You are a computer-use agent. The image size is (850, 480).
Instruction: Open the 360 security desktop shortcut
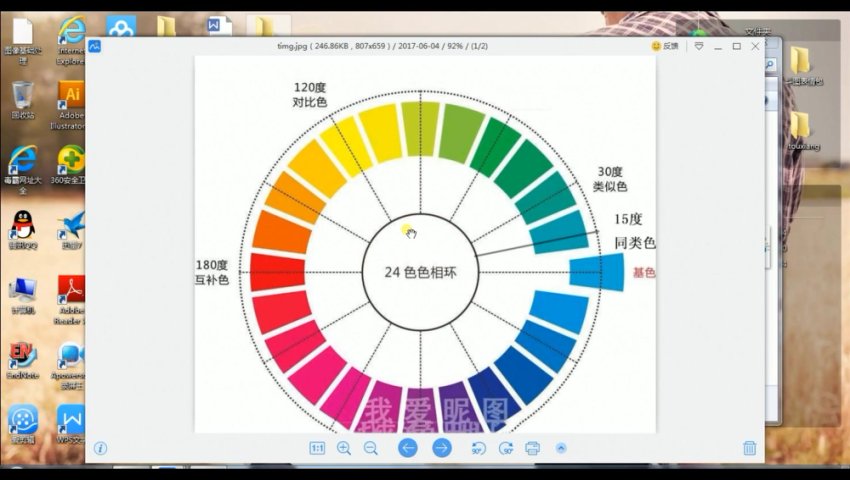pos(71,160)
